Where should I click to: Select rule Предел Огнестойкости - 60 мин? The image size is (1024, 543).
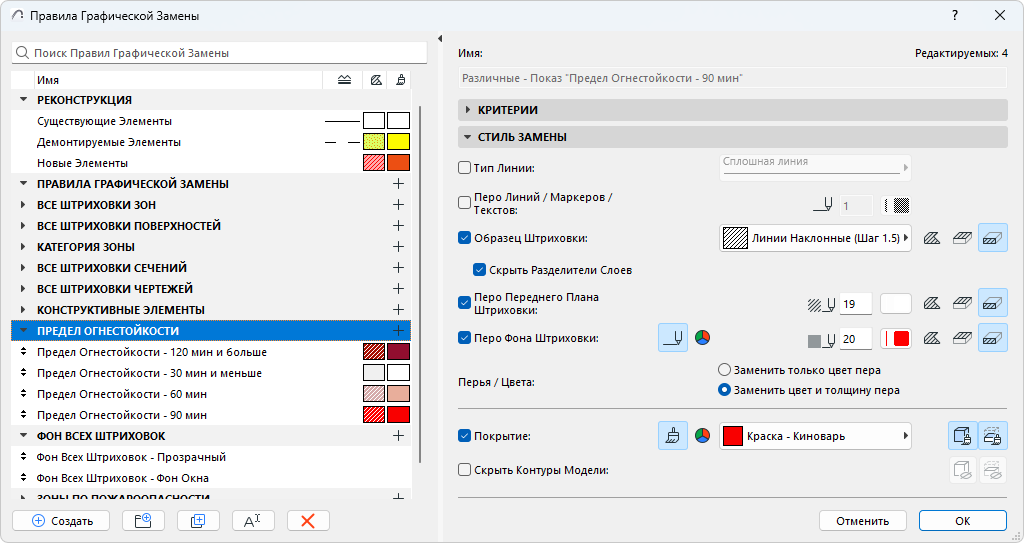[x=212, y=393]
